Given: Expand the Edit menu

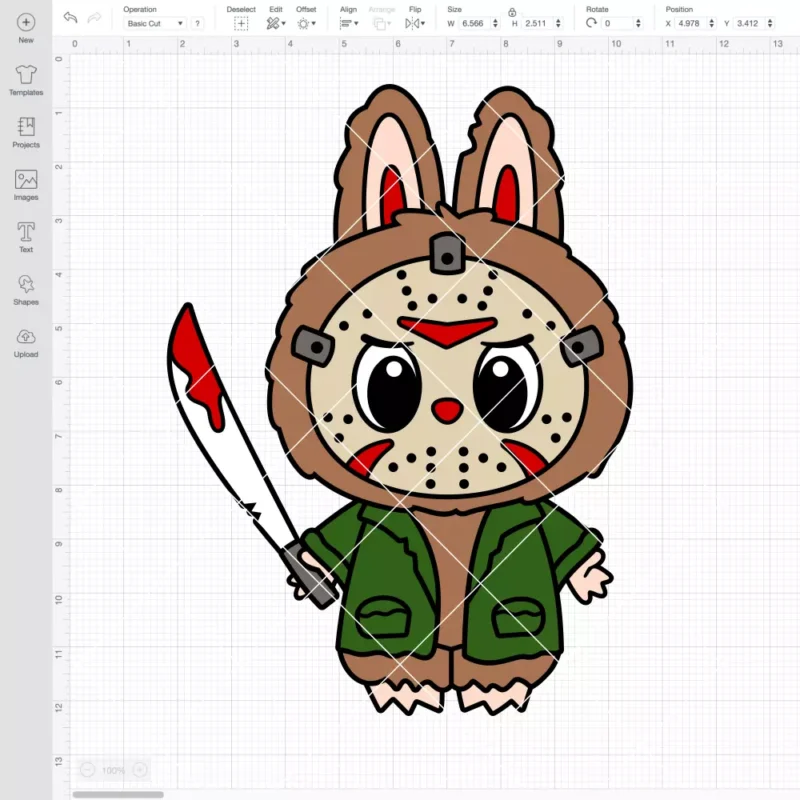Looking at the screenshot, I should coord(276,23).
